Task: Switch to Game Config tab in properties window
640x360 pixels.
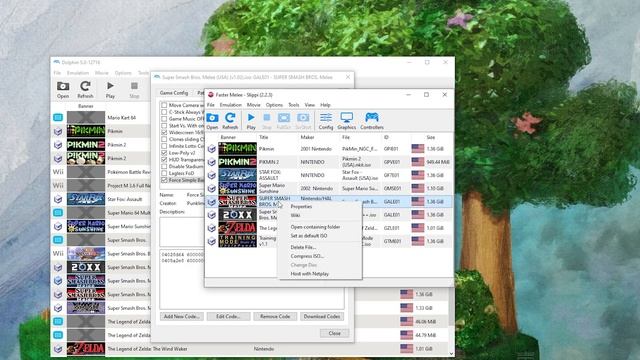Action: 174,93
